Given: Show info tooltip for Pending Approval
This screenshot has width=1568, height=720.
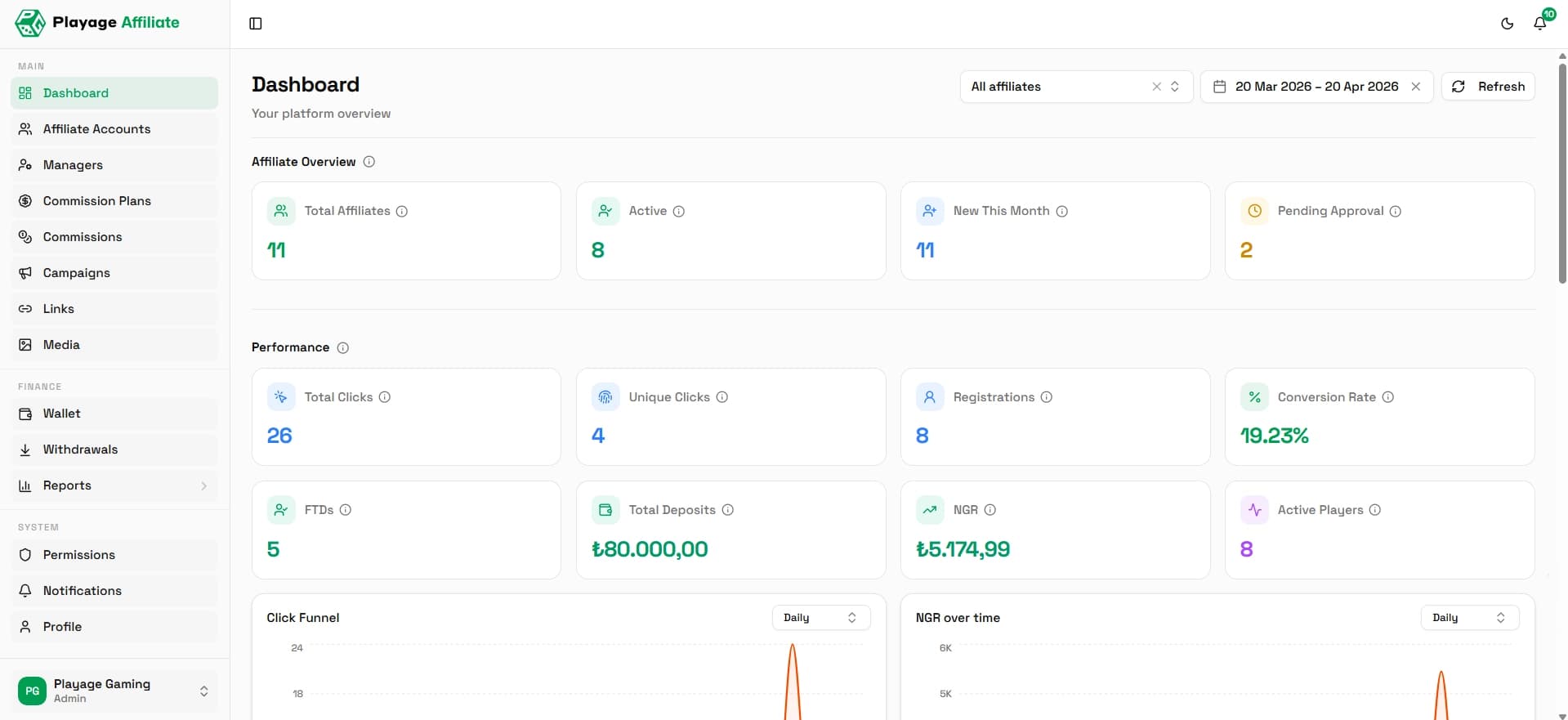Looking at the screenshot, I should coord(1396,211).
